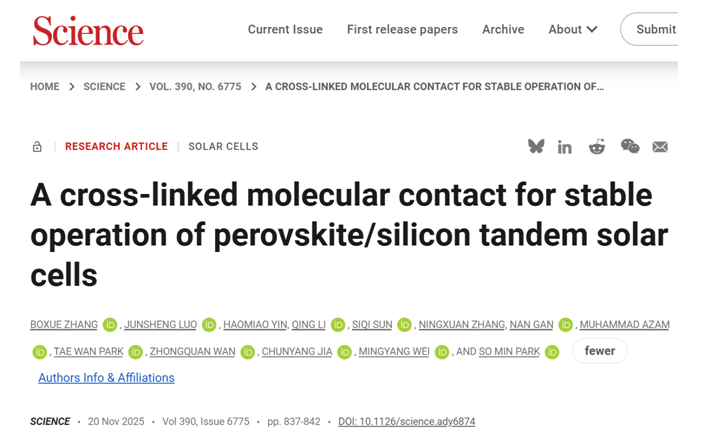Open the Archive menu item
Viewport: 728px width, 434px height.
click(x=503, y=30)
